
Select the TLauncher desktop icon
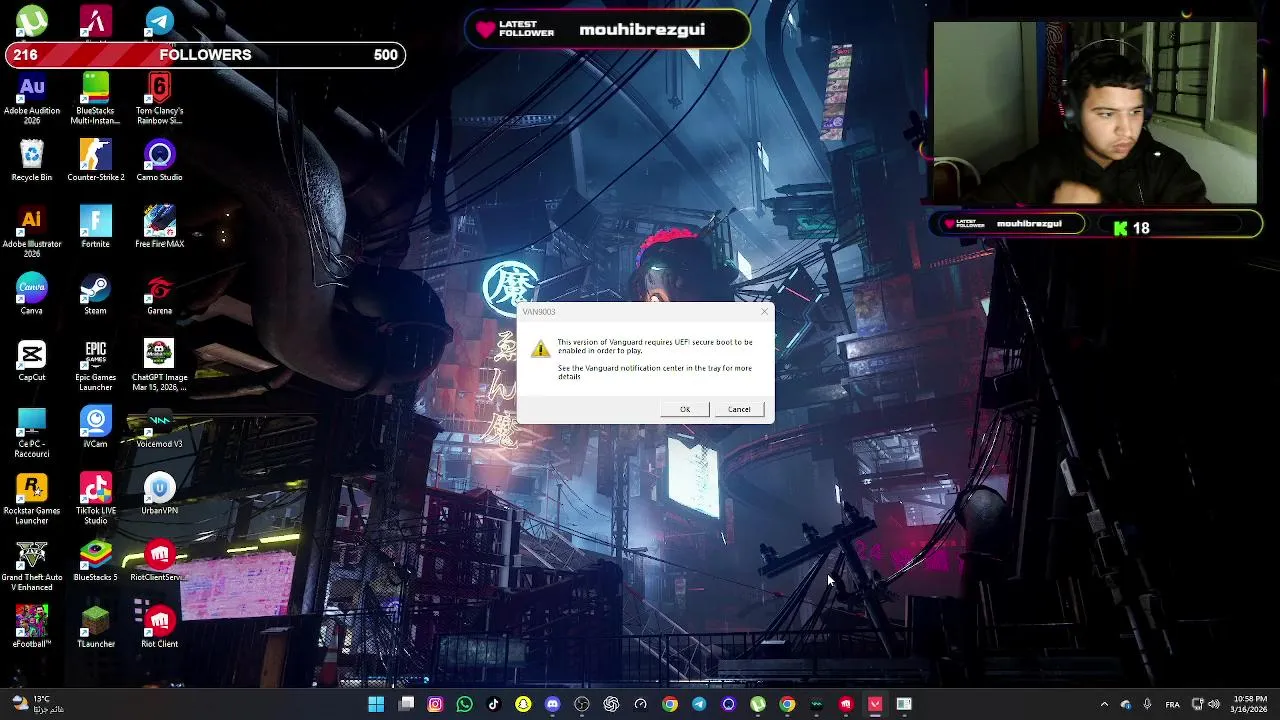(96, 628)
